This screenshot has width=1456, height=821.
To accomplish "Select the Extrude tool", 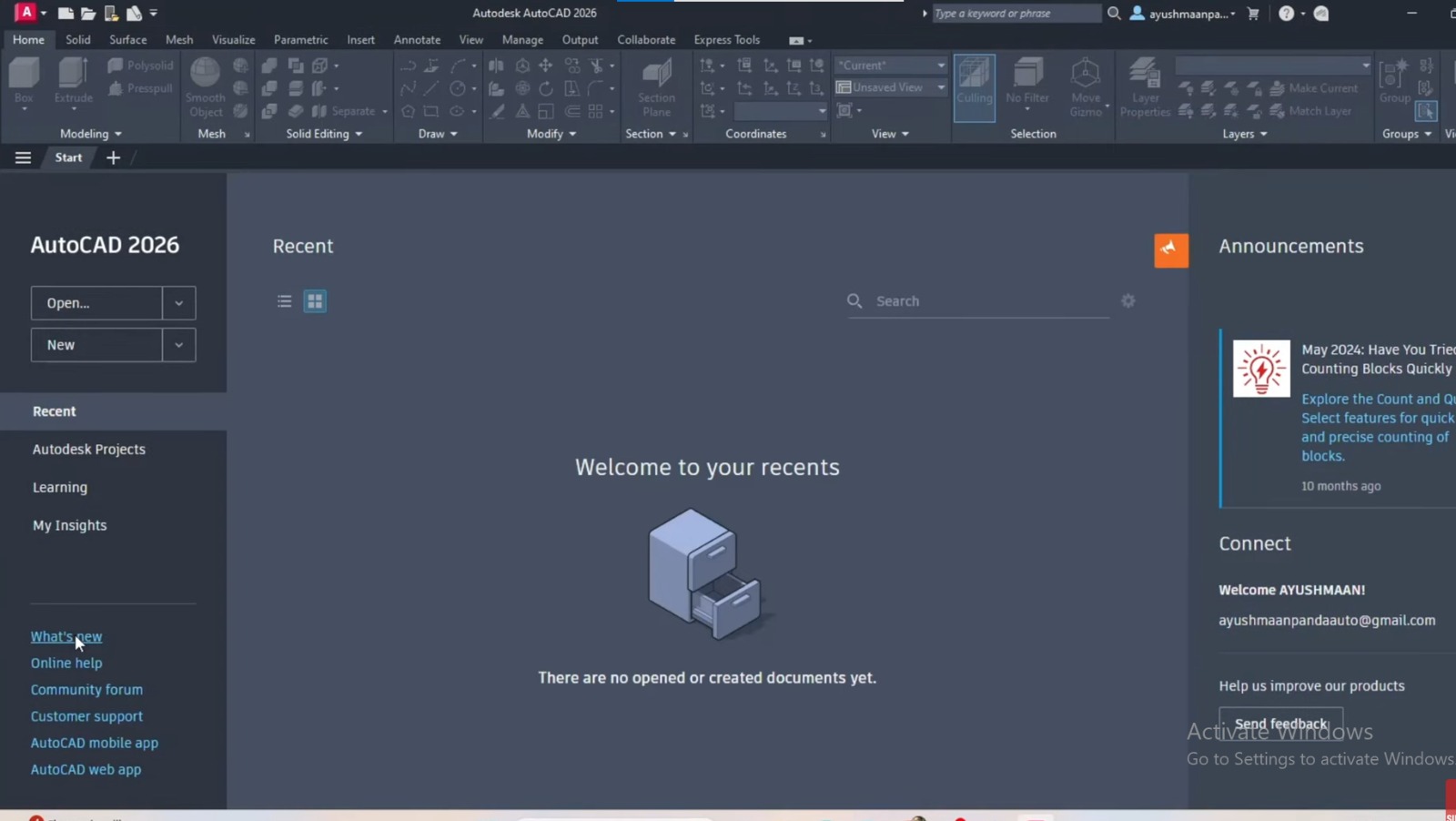I will 74,83.
